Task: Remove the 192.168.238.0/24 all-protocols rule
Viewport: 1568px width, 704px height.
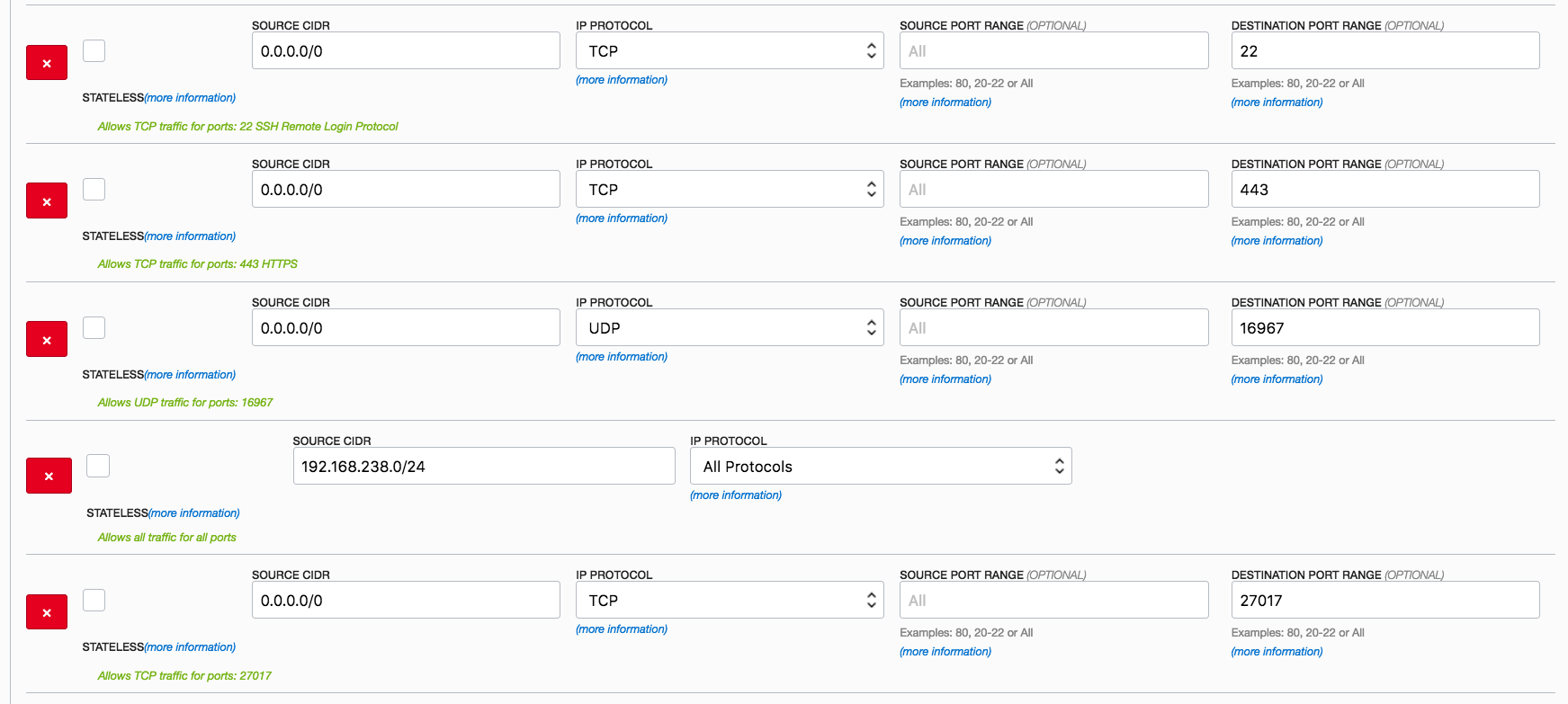Action: tap(49, 476)
